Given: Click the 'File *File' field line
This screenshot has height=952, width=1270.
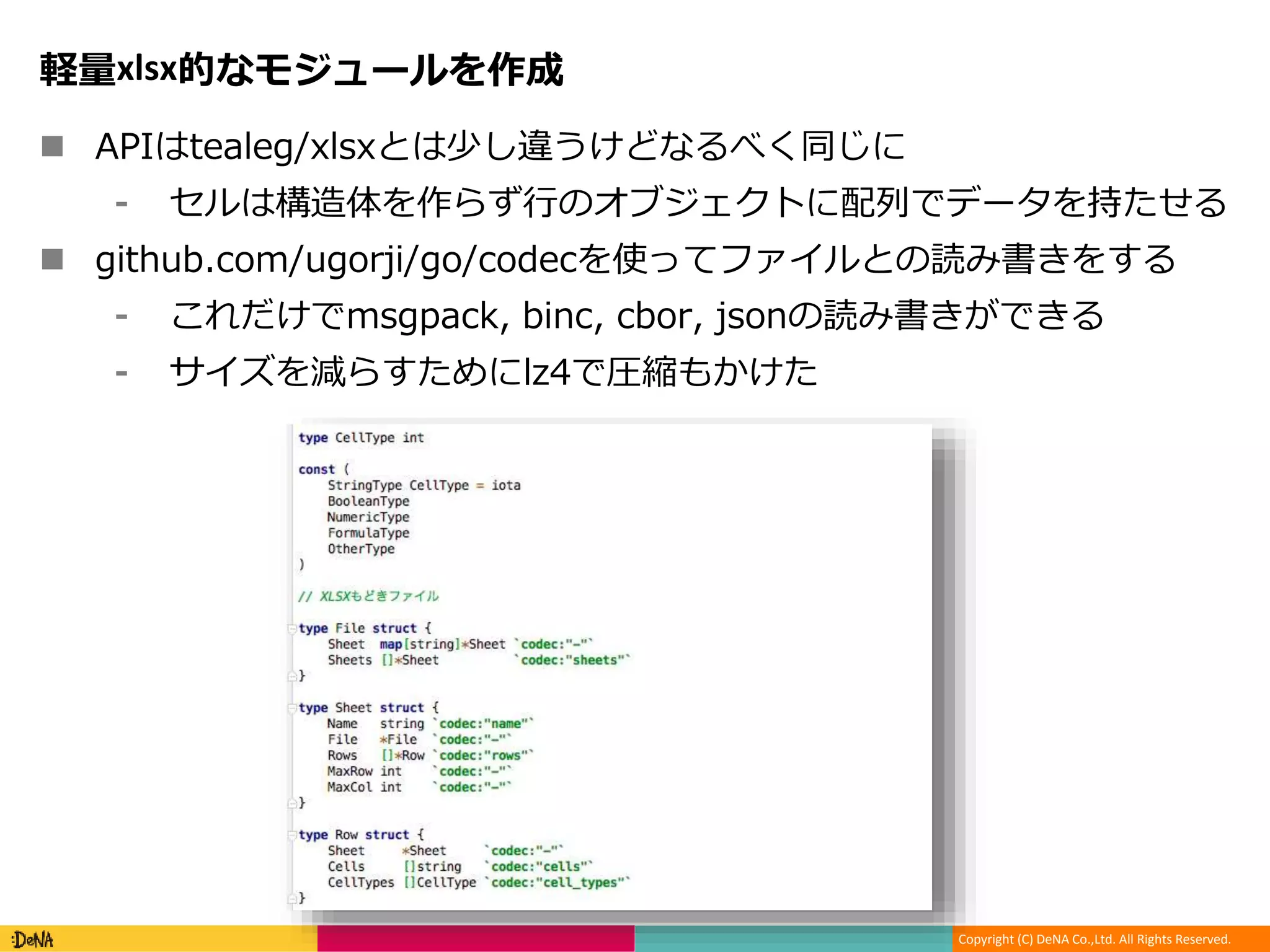Looking at the screenshot, I should tap(420, 739).
